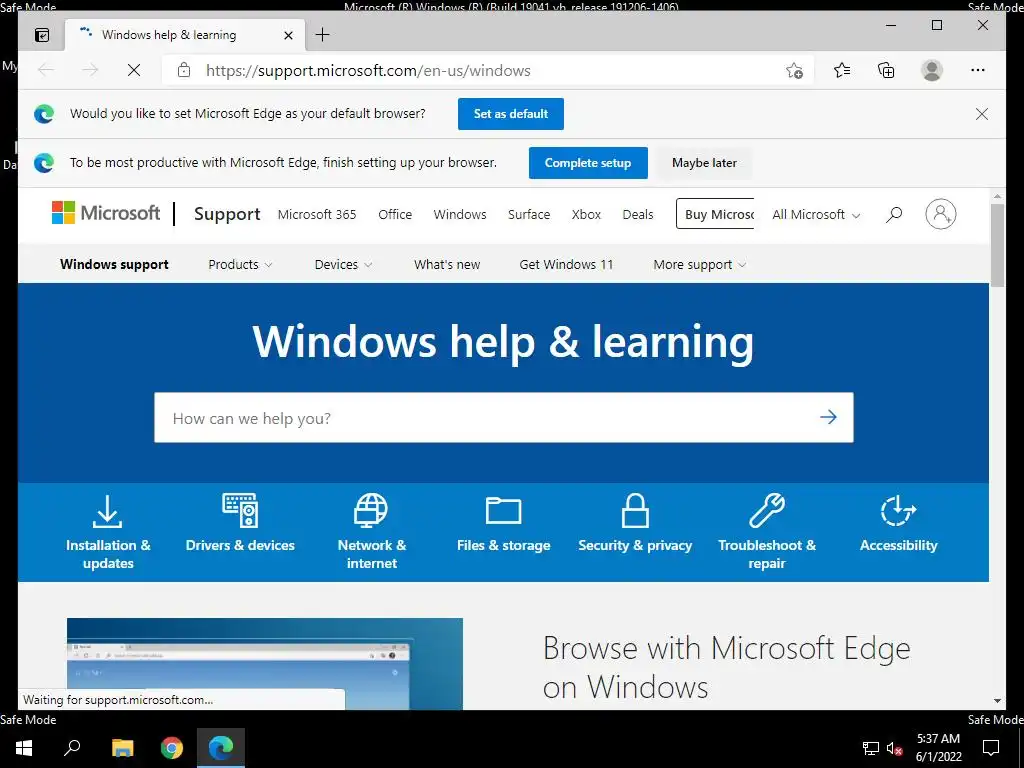
Task: Open the Get Windows 11 link
Action: click(x=566, y=264)
